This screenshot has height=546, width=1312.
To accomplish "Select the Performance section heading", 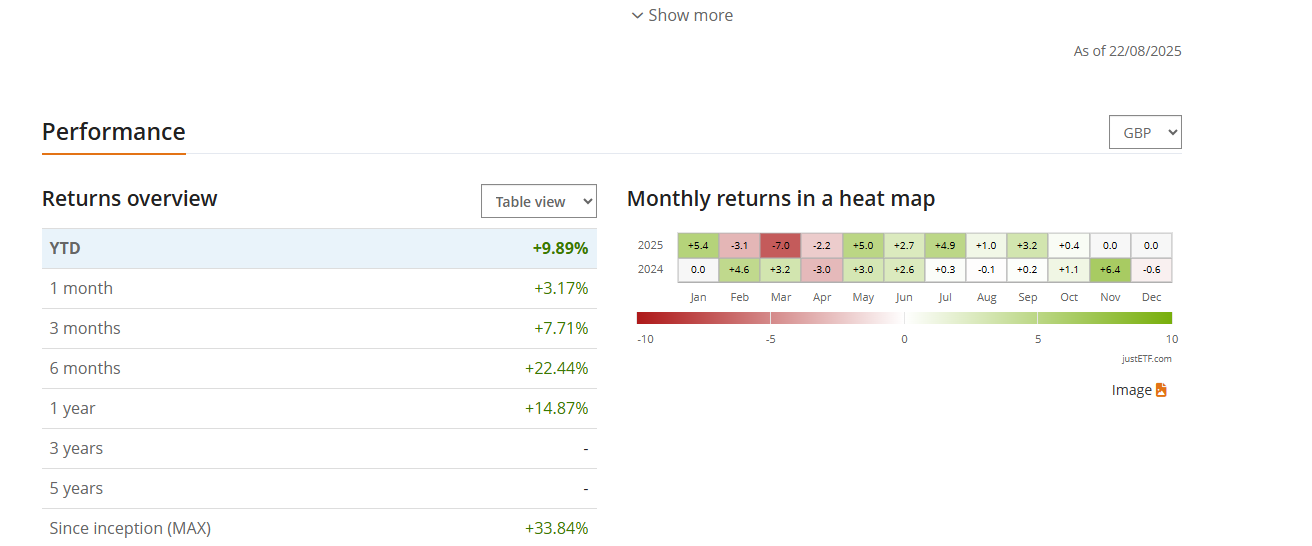I will [x=113, y=132].
